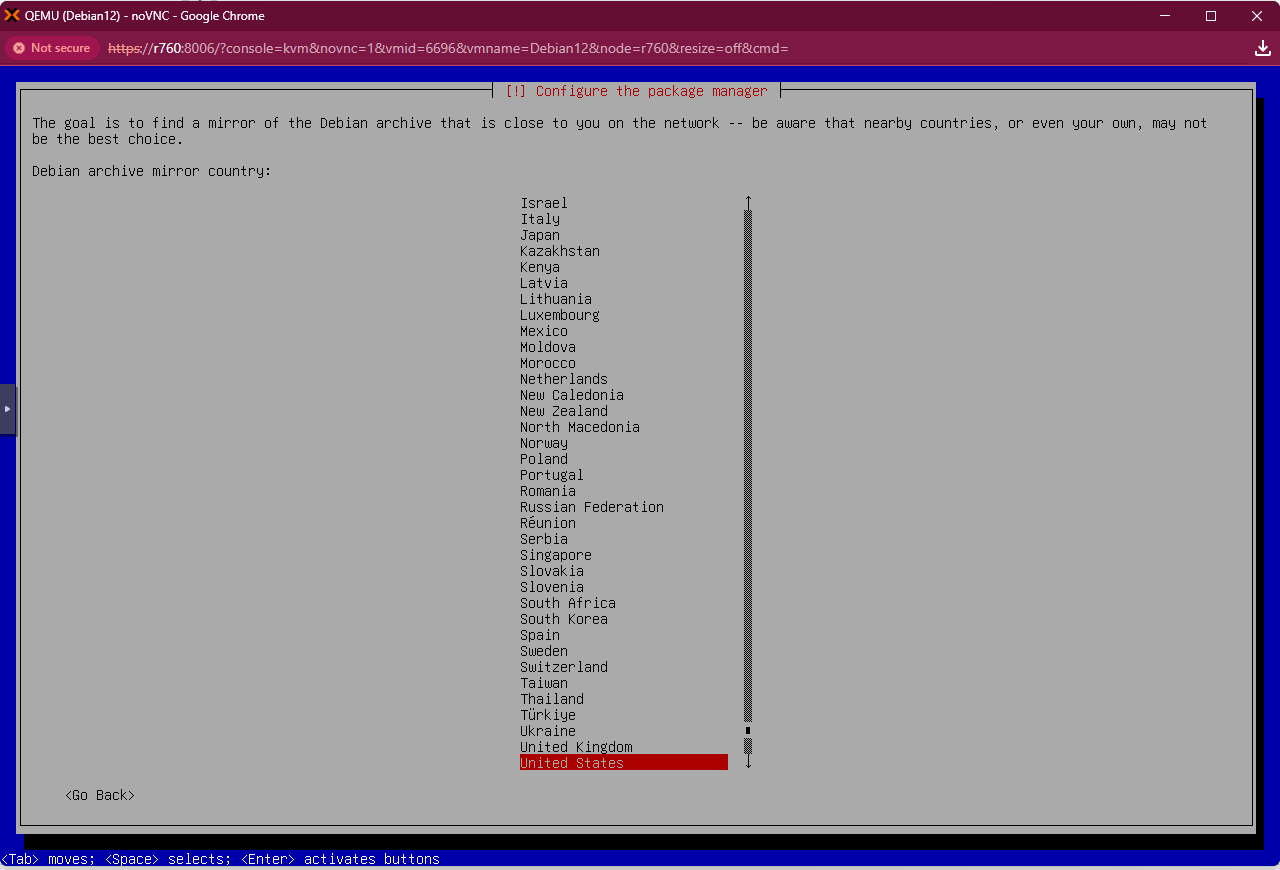Click the Proxmox noVNC icon in the title bar

click(x=14, y=15)
